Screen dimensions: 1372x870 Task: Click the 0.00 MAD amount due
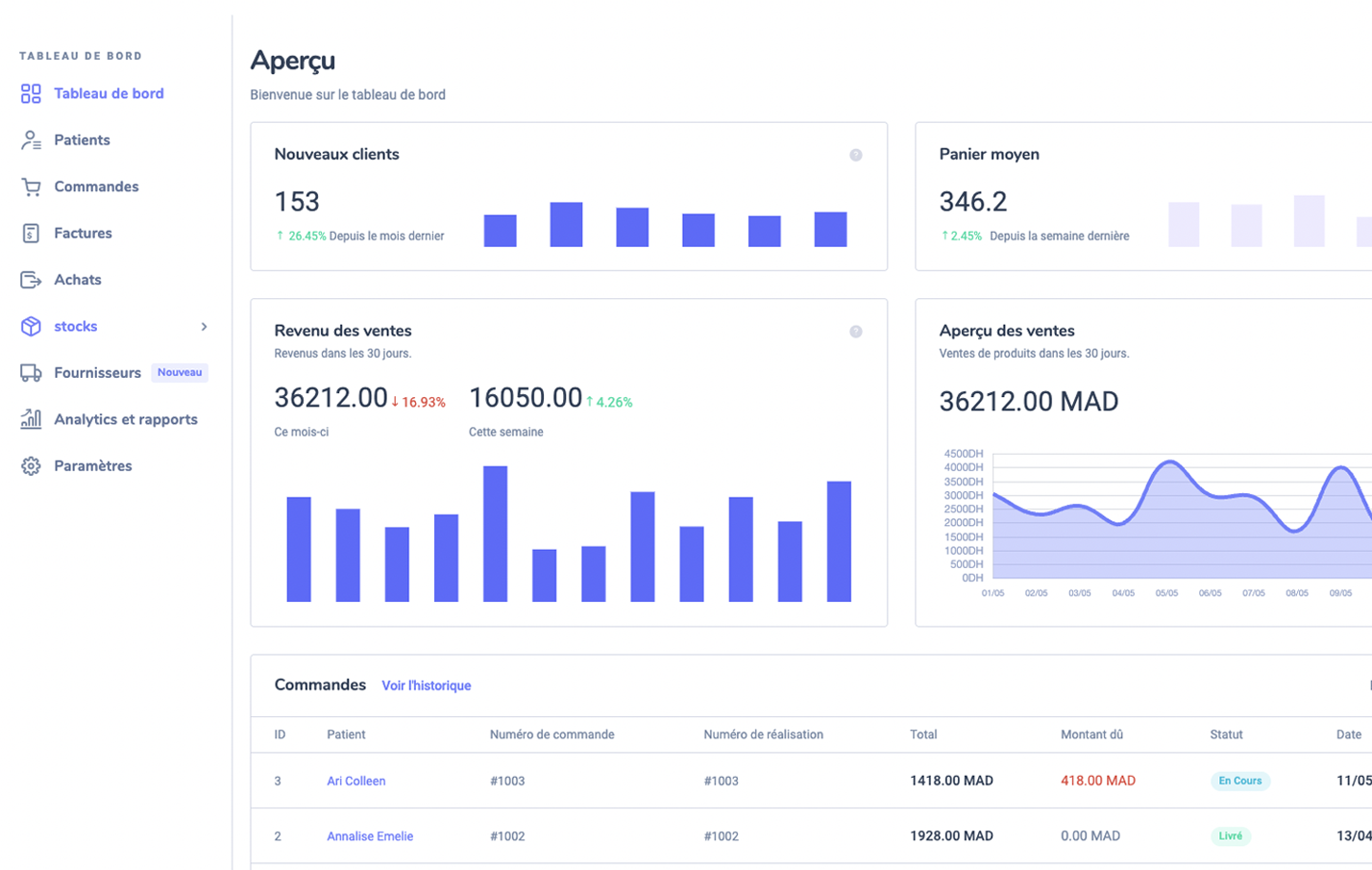(1090, 836)
